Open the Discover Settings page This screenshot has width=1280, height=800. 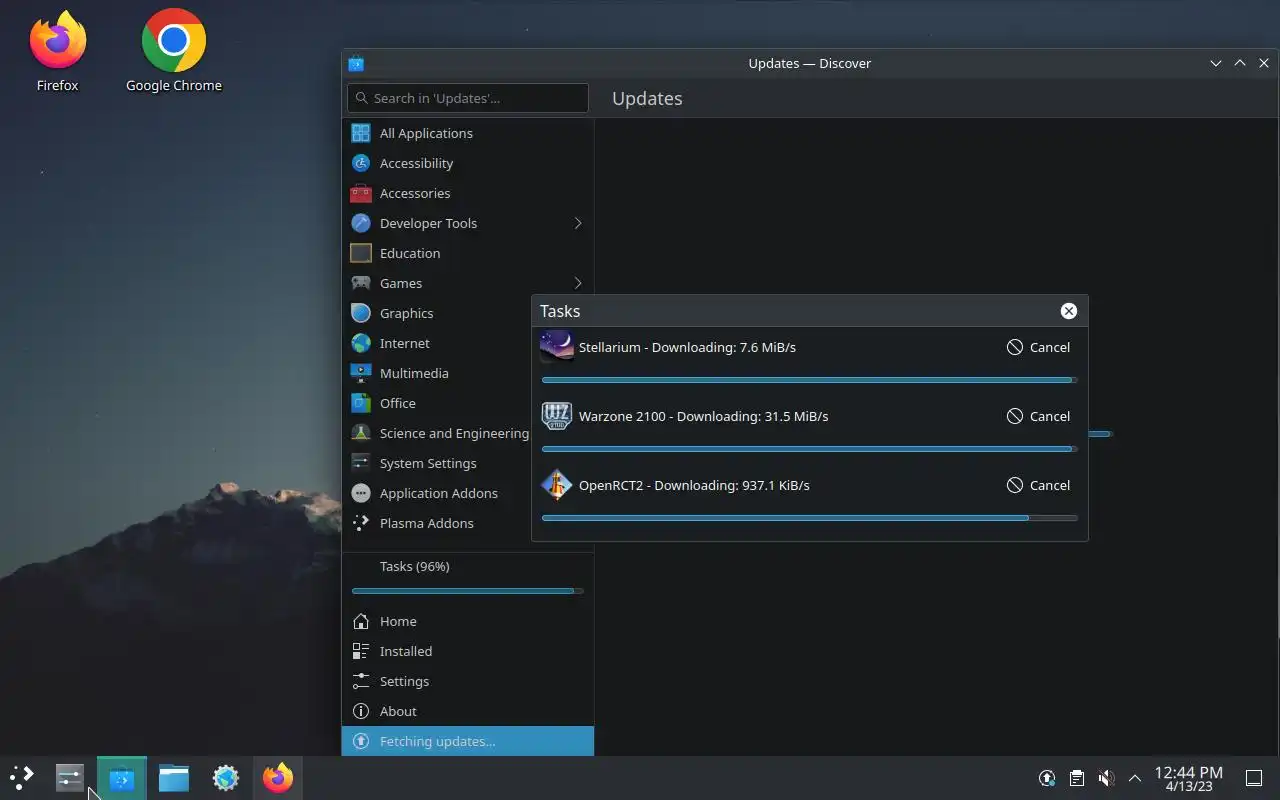[468, 681]
